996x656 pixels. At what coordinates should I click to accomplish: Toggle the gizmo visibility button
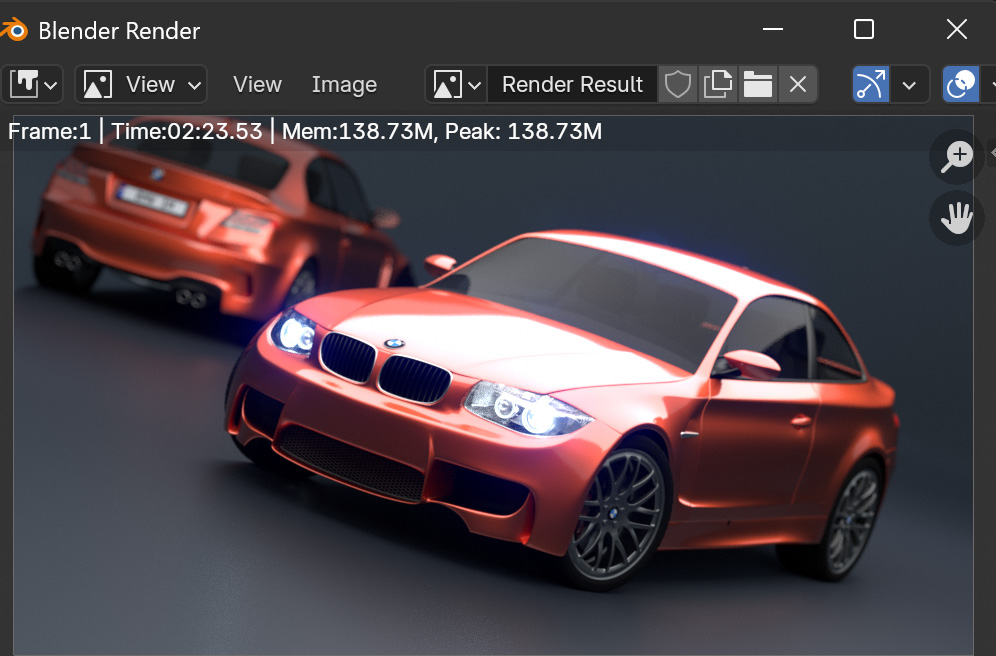pos(871,85)
